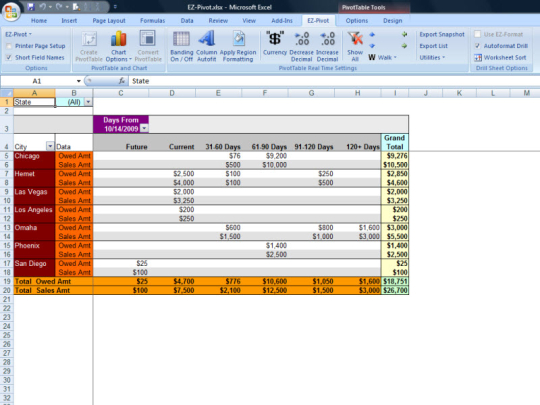Open Days From 10/14/2009 filter dropdown

(x=145, y=128)
